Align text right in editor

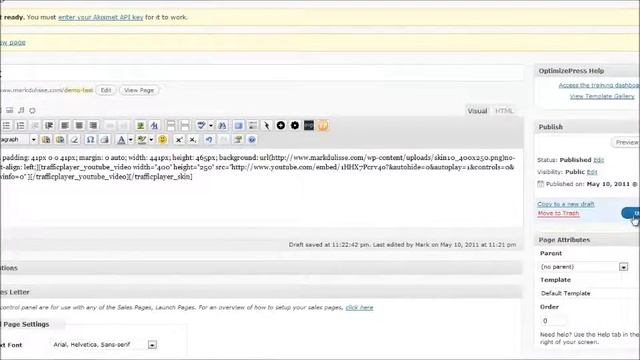click(x=93, y=126)
